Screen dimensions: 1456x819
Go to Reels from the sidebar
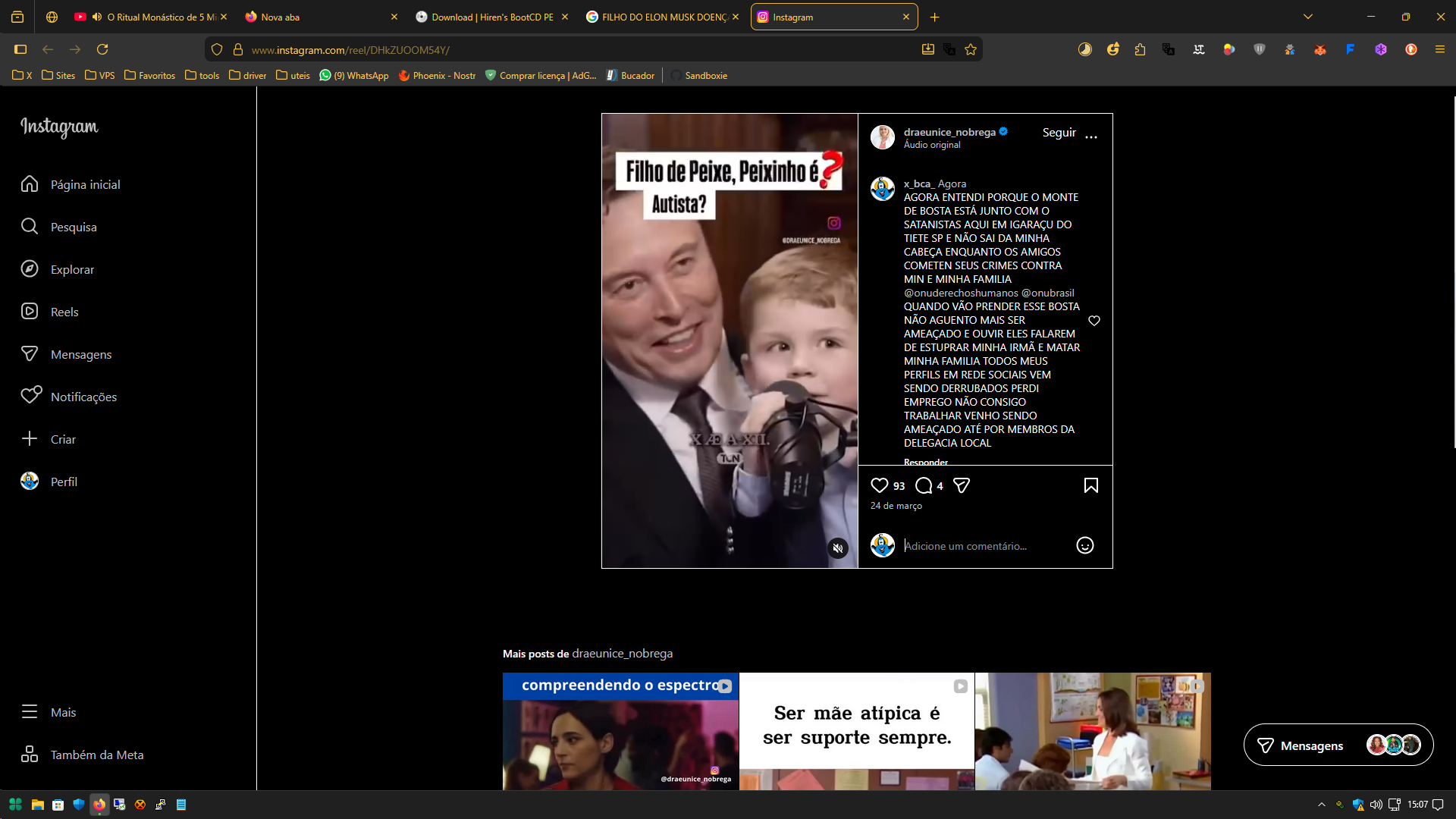pyautogui.click(x=64, y=312)
